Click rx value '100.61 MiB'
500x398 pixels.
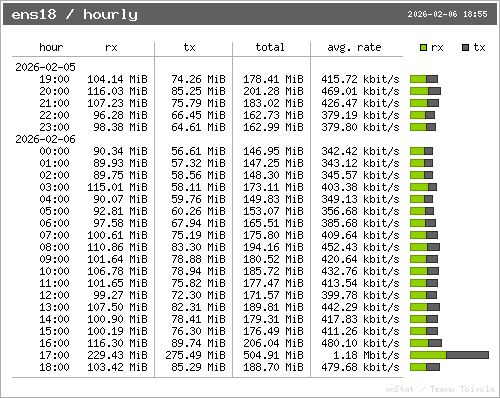coord(117,235)
